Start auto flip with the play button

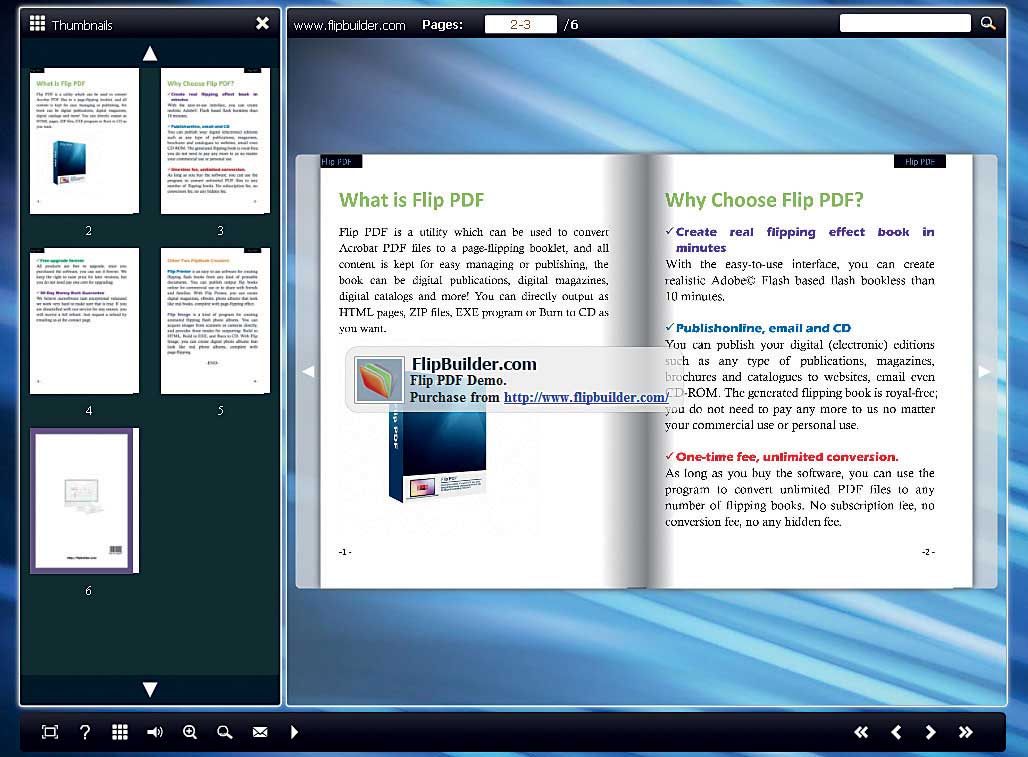tap(294, 732)
